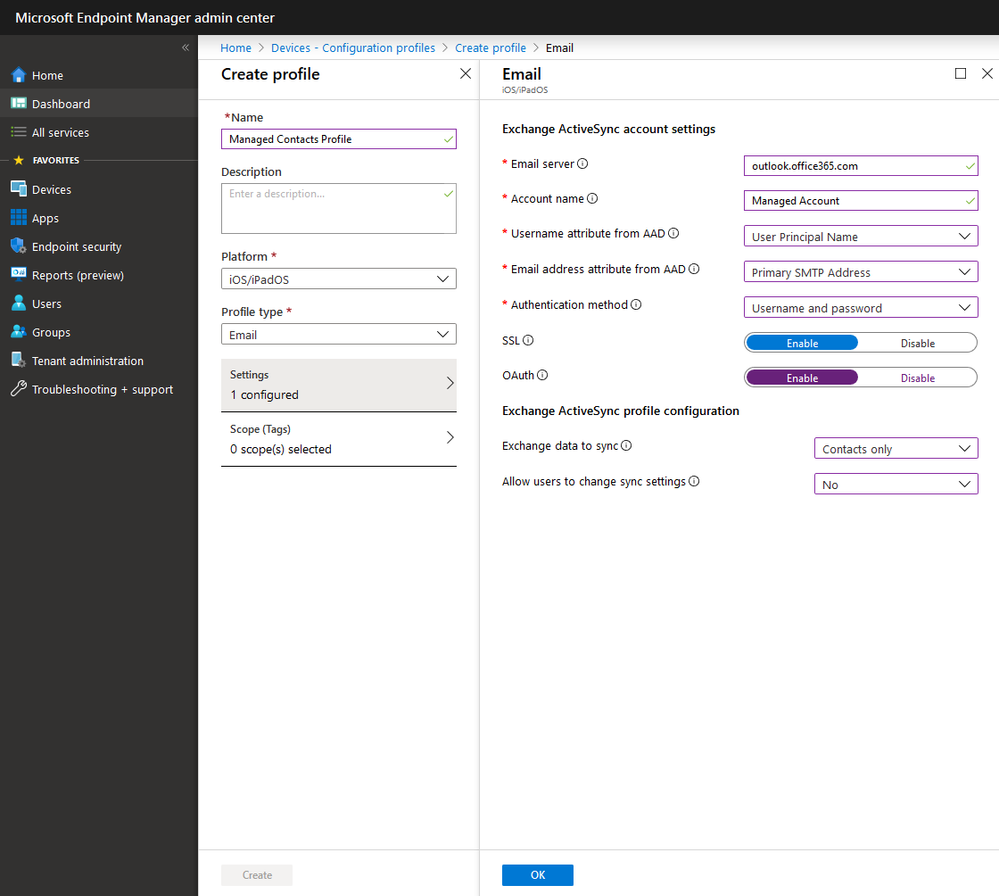Viewport: 999px width, 896px height.
Task: Maximize the Email blade
Action: (960, 73)
